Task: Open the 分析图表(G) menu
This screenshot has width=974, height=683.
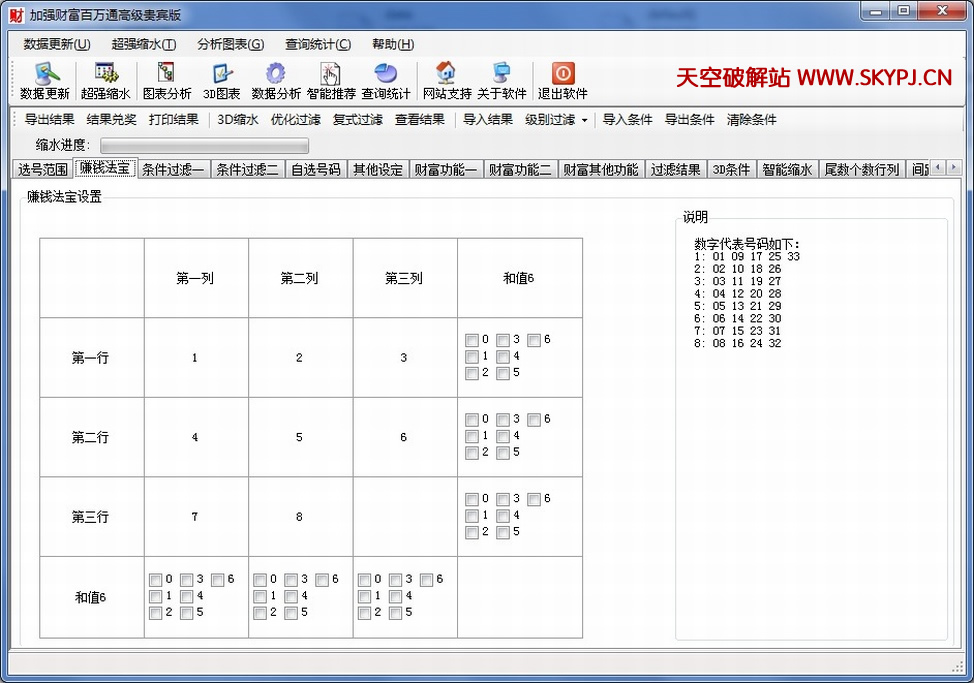Action: (230, 44)
